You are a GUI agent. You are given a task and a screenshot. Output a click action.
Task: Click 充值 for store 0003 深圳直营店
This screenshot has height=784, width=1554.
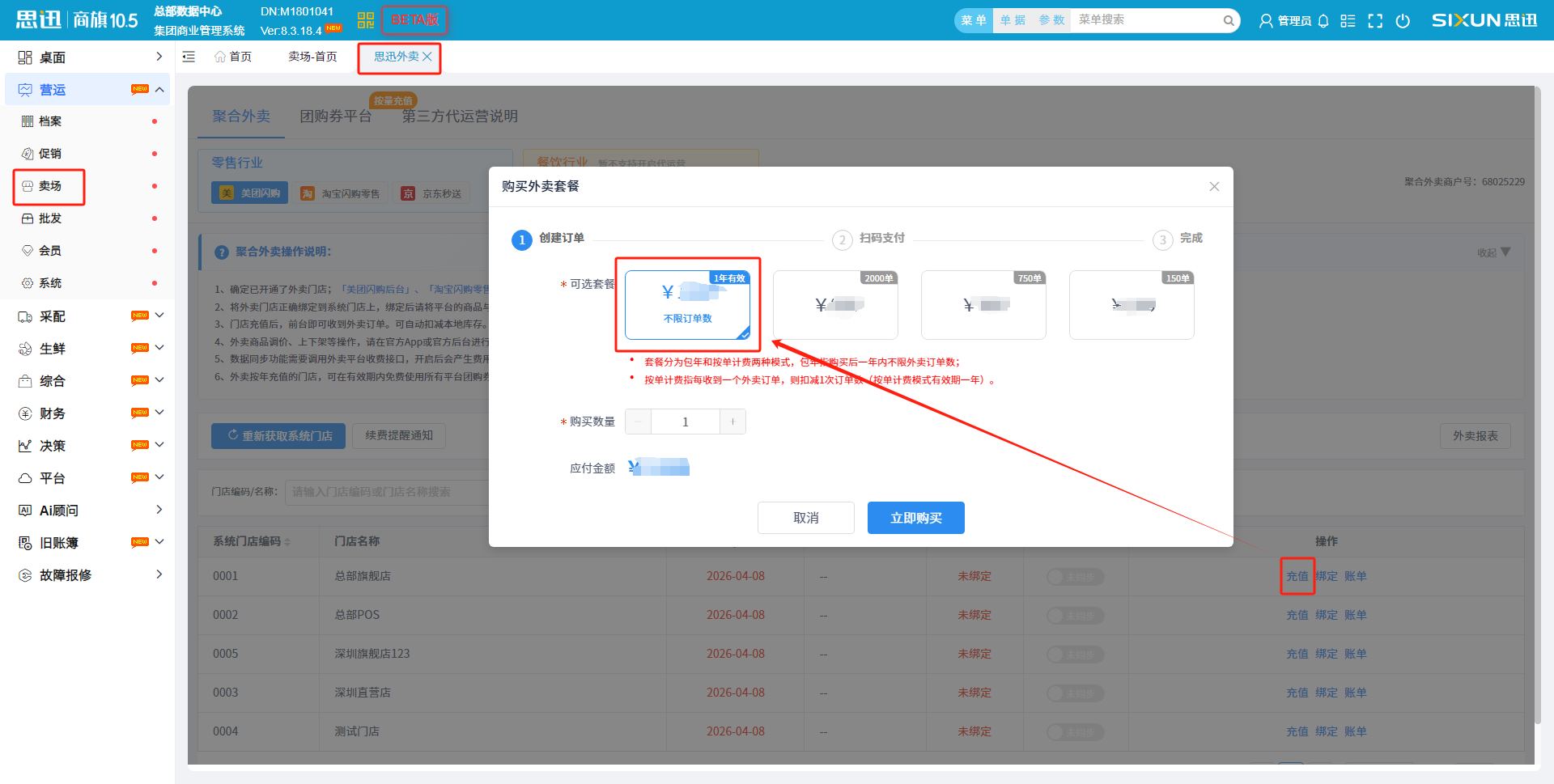[x=1297, y=693]
